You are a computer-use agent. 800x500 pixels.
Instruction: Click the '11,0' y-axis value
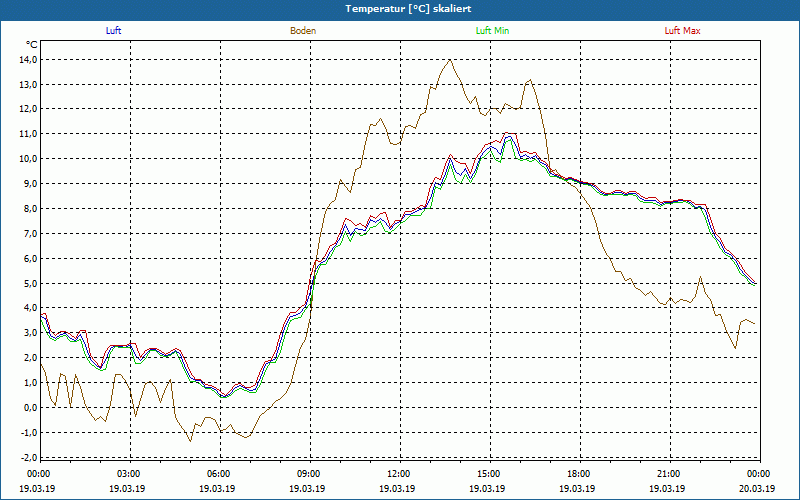(29, 134)
